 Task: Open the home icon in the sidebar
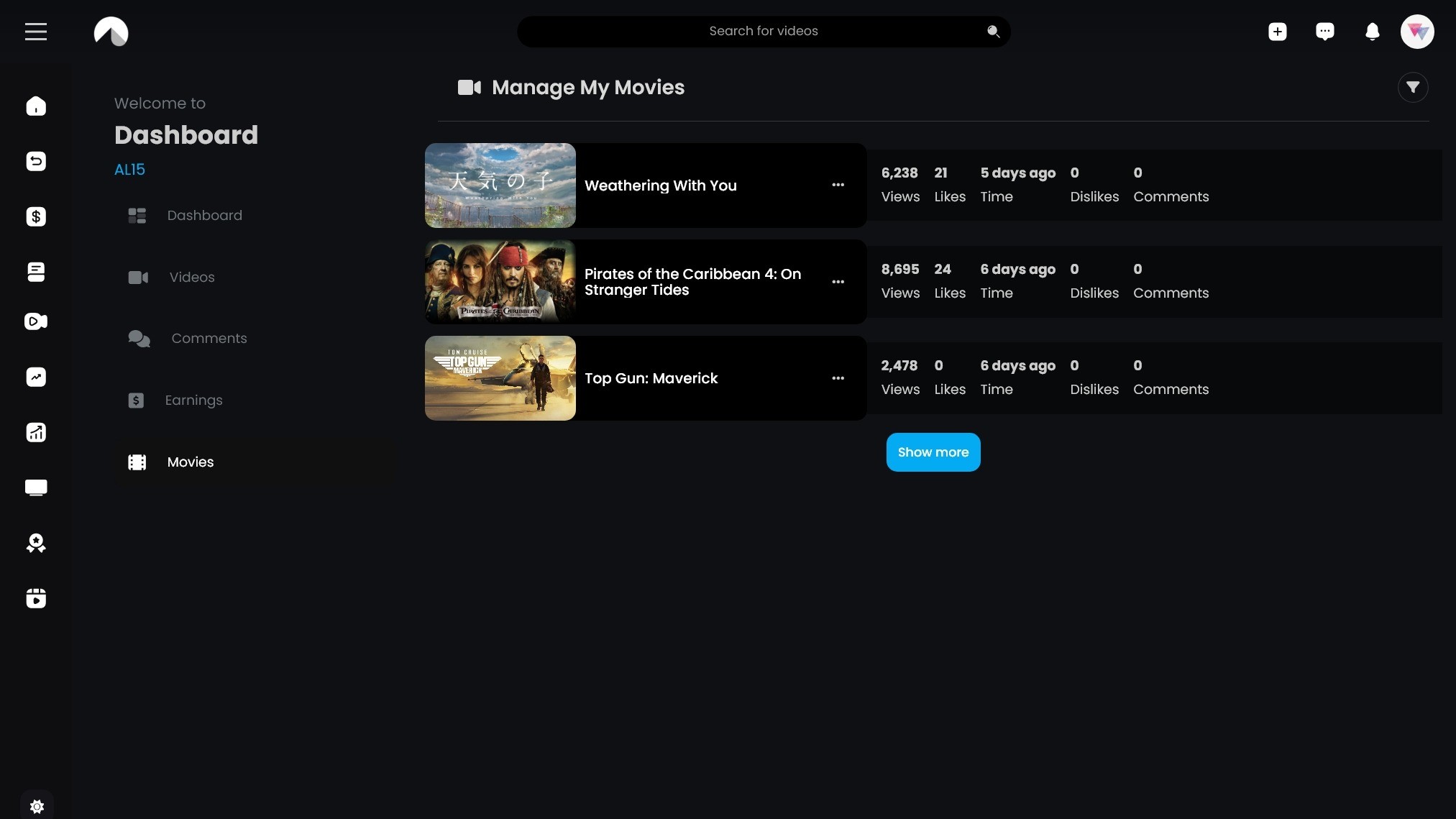(36, 106)
